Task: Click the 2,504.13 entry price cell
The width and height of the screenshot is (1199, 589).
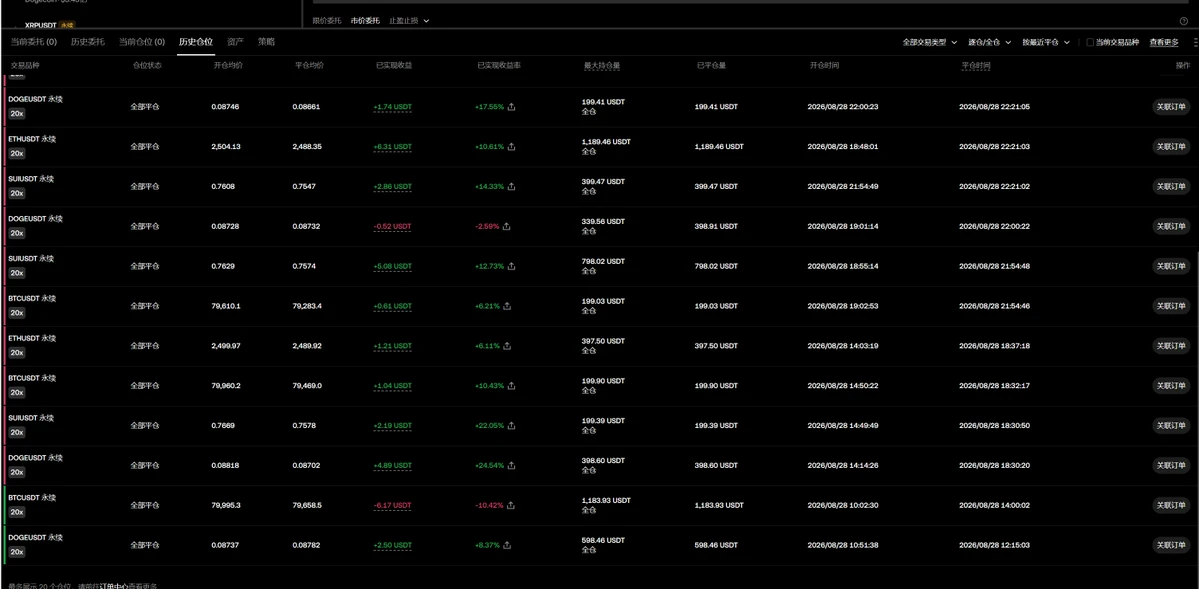Action: pyautogui.click(x=226, y=147)
